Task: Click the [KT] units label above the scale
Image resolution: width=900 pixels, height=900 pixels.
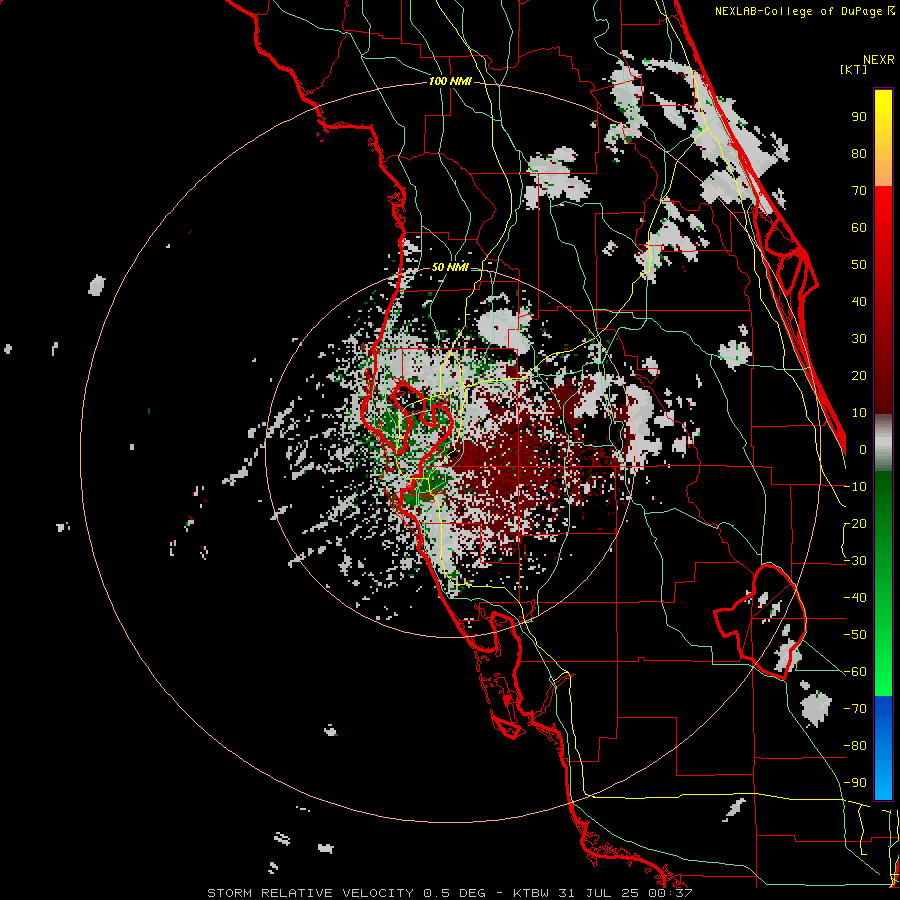Action: tap(853, 69)
